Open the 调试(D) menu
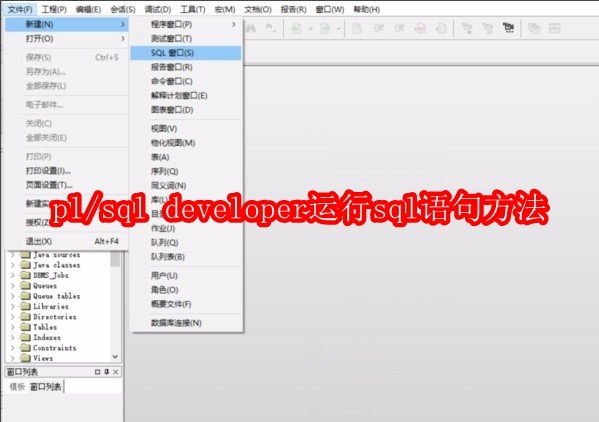Image resolution: width=599 pixels, height=422 pixels. click(158, 9)
